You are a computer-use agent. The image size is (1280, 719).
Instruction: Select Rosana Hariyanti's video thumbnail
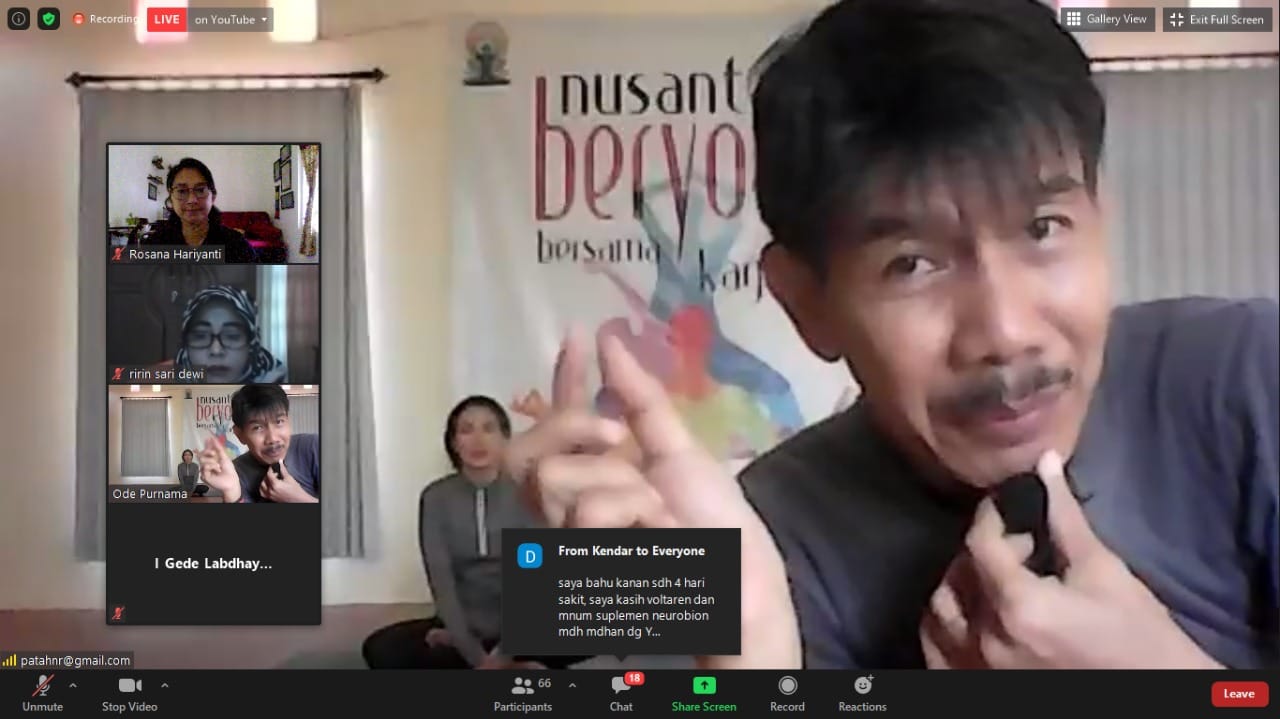(213, 203)
